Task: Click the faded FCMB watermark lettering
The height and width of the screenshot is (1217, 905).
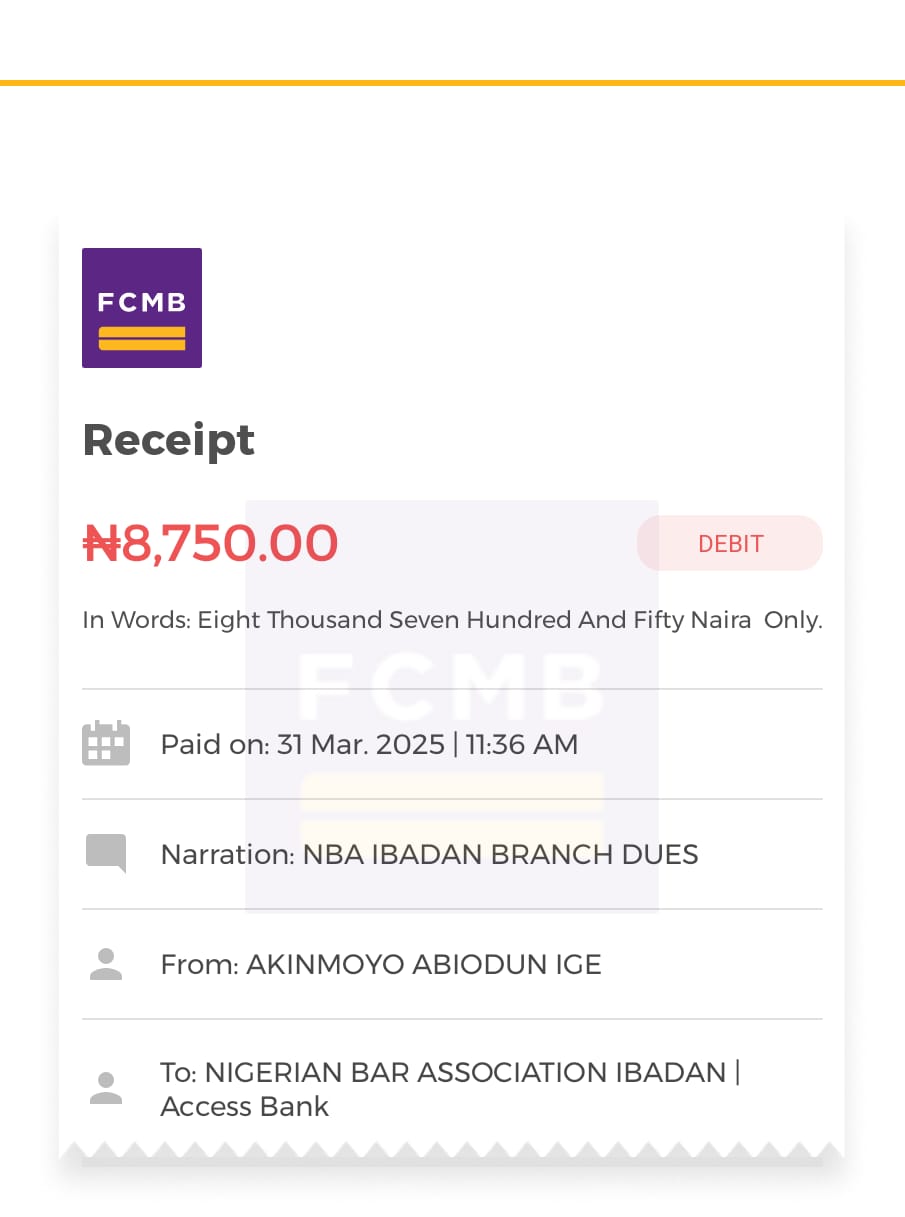Action: [451, 687]
